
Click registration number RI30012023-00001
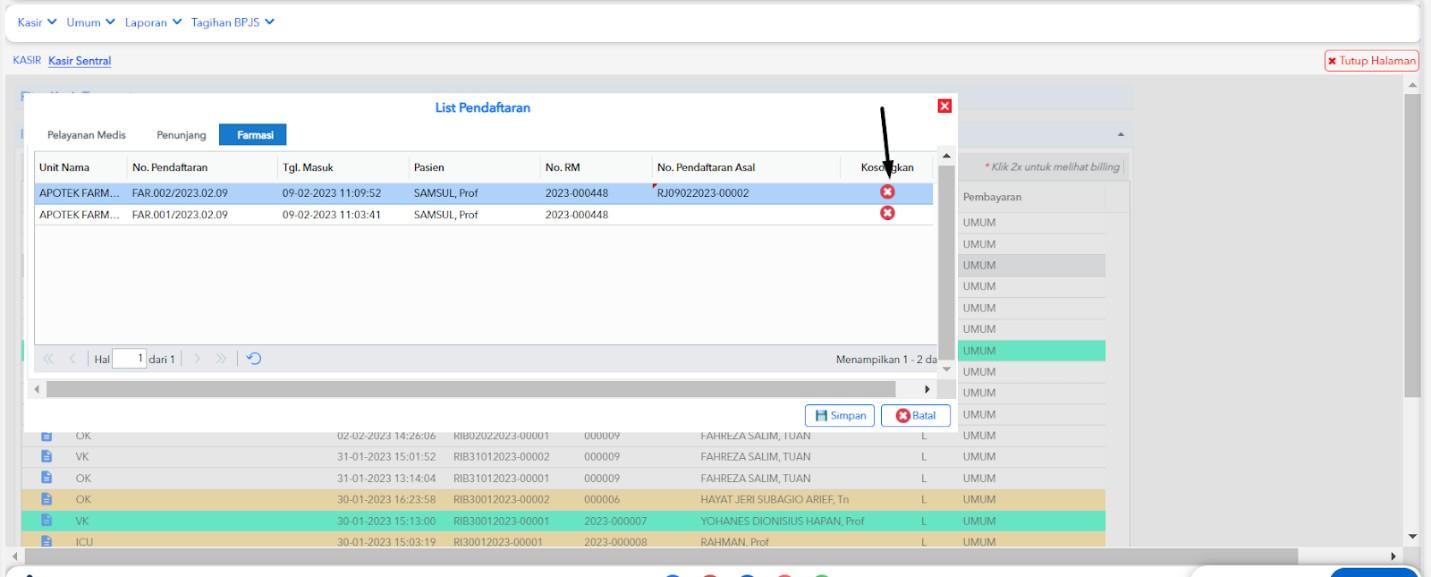click(x=500, y=541)
